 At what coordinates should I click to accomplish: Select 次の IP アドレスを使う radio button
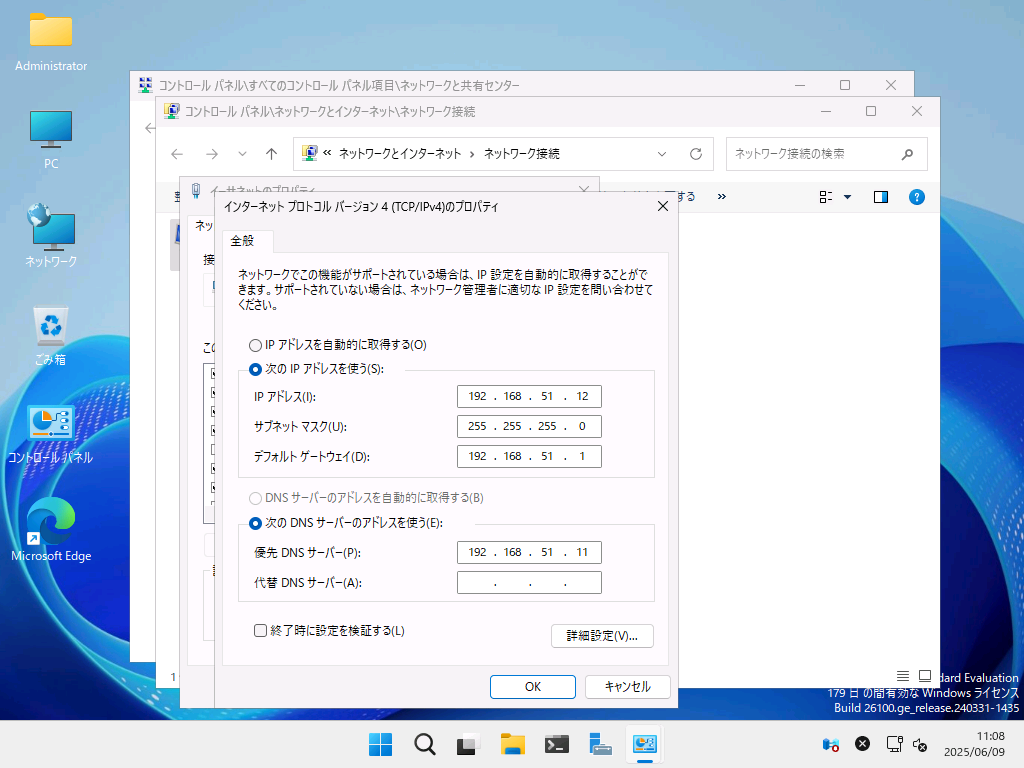coord(255,370)
